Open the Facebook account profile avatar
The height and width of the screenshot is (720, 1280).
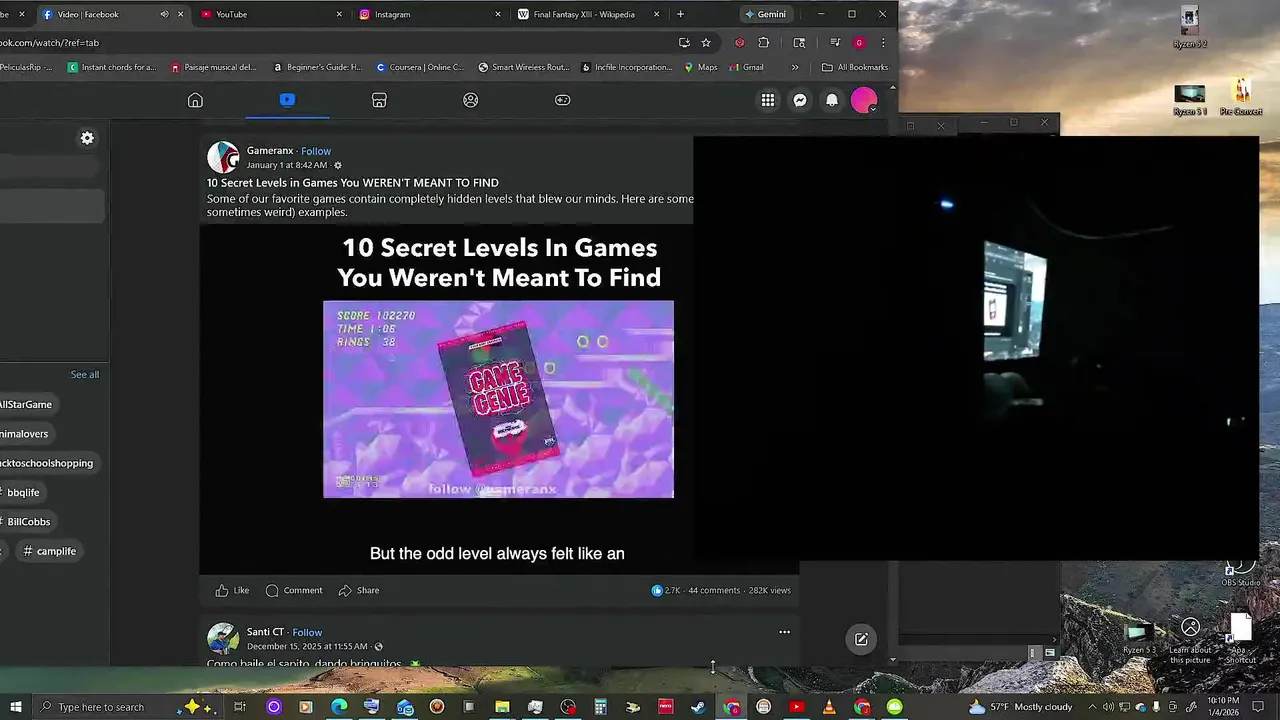click(x=864, y=100)
